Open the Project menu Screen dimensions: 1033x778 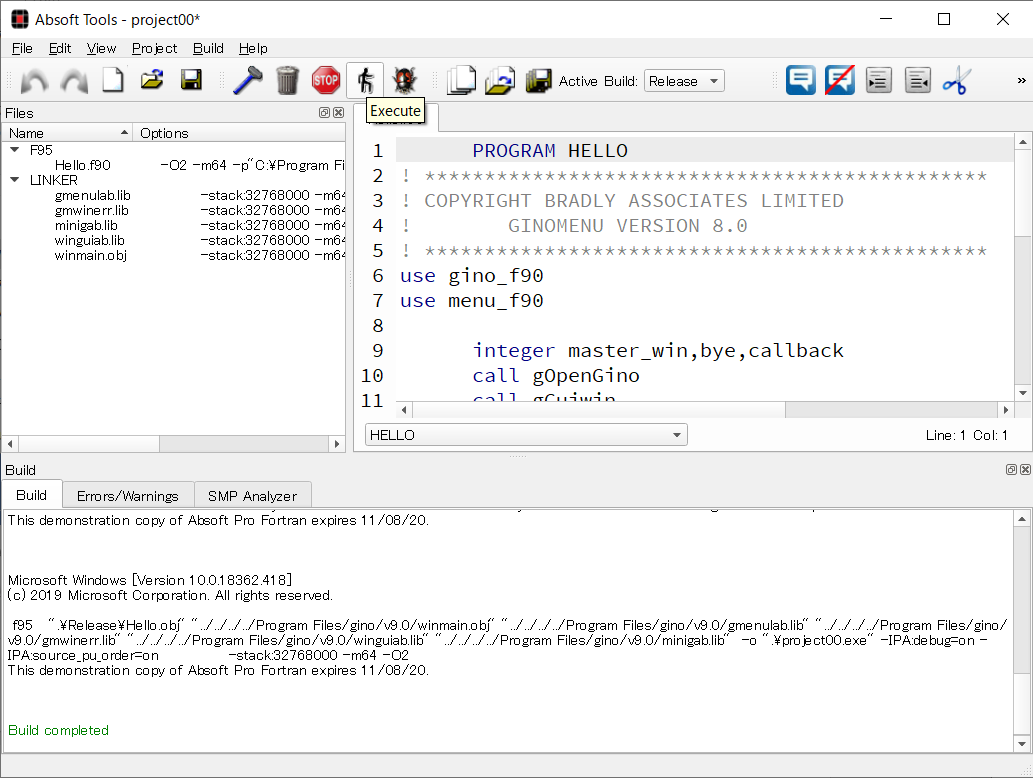(x=154, y=48)
